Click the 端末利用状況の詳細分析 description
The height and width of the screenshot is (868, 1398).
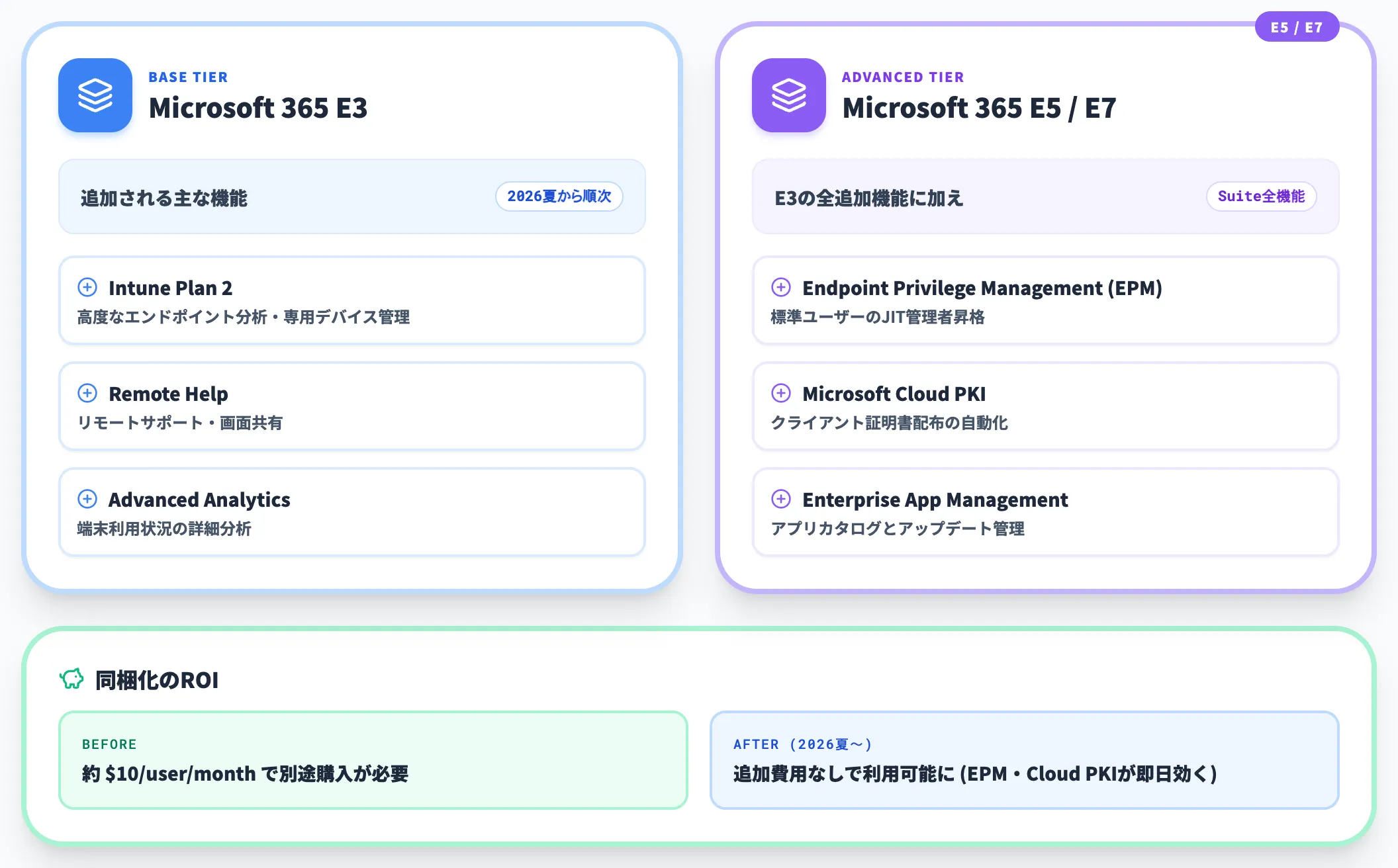164,529
